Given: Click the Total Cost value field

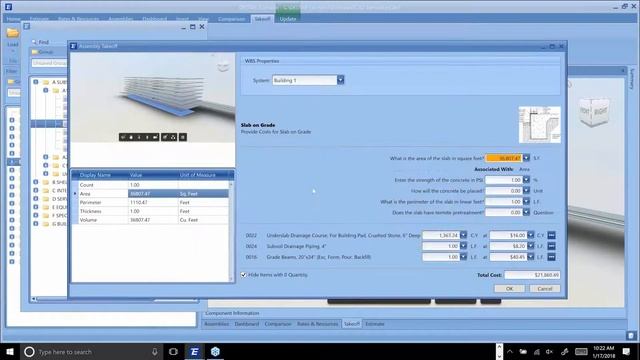Looking at the screenshot, I should [x=532, y=275].
